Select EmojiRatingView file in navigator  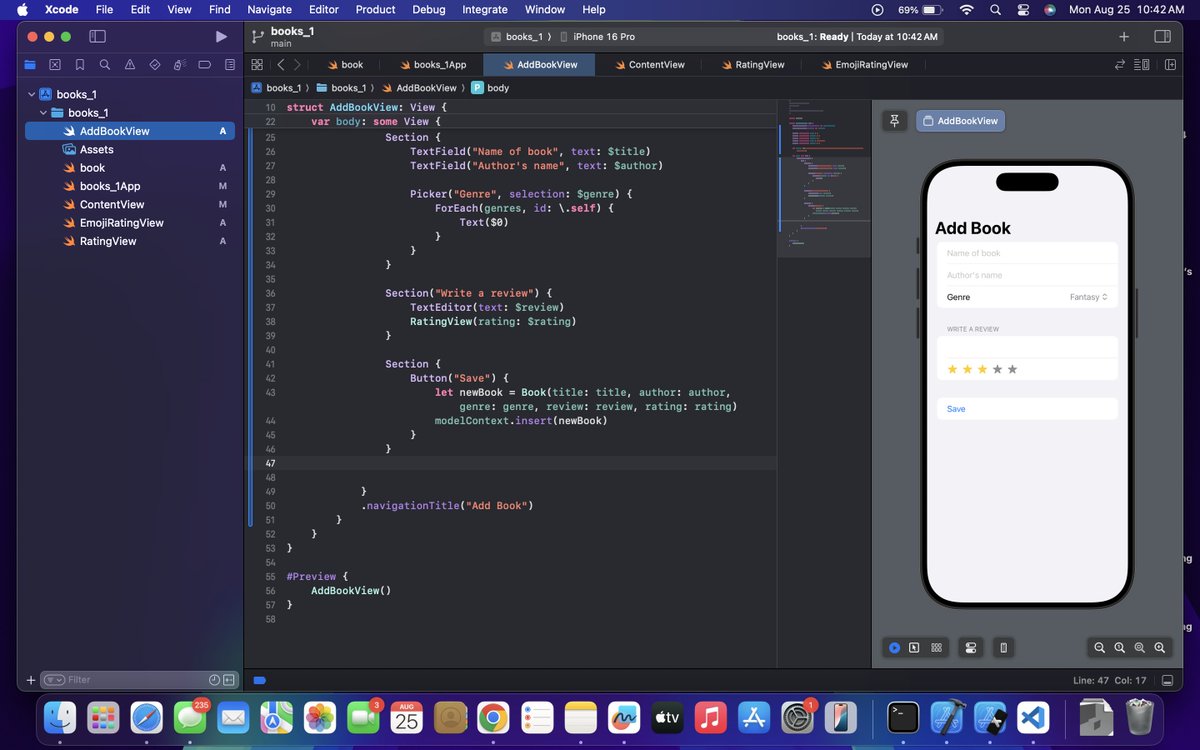click(132, 223)
